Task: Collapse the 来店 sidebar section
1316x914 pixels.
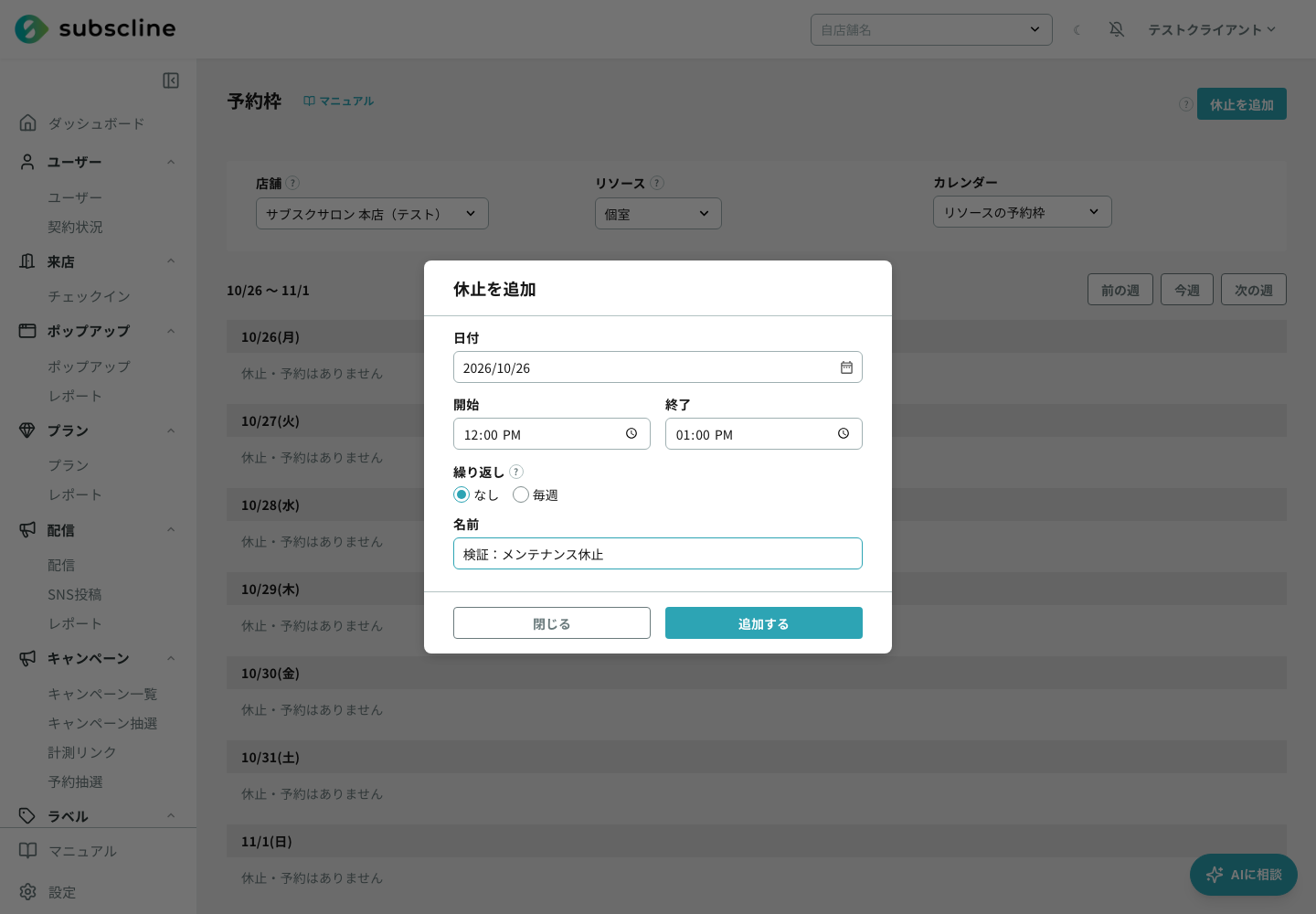Action: point(171,261)
